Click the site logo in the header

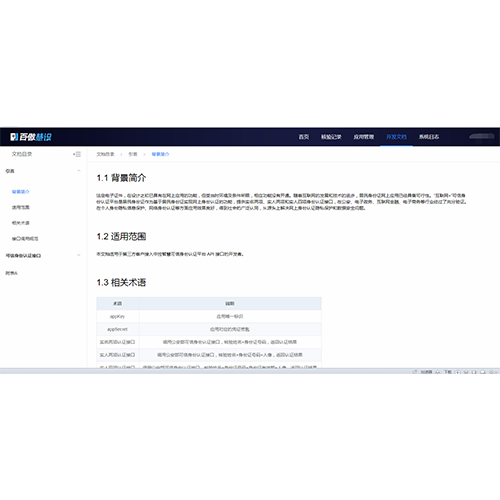click(31, 137)
